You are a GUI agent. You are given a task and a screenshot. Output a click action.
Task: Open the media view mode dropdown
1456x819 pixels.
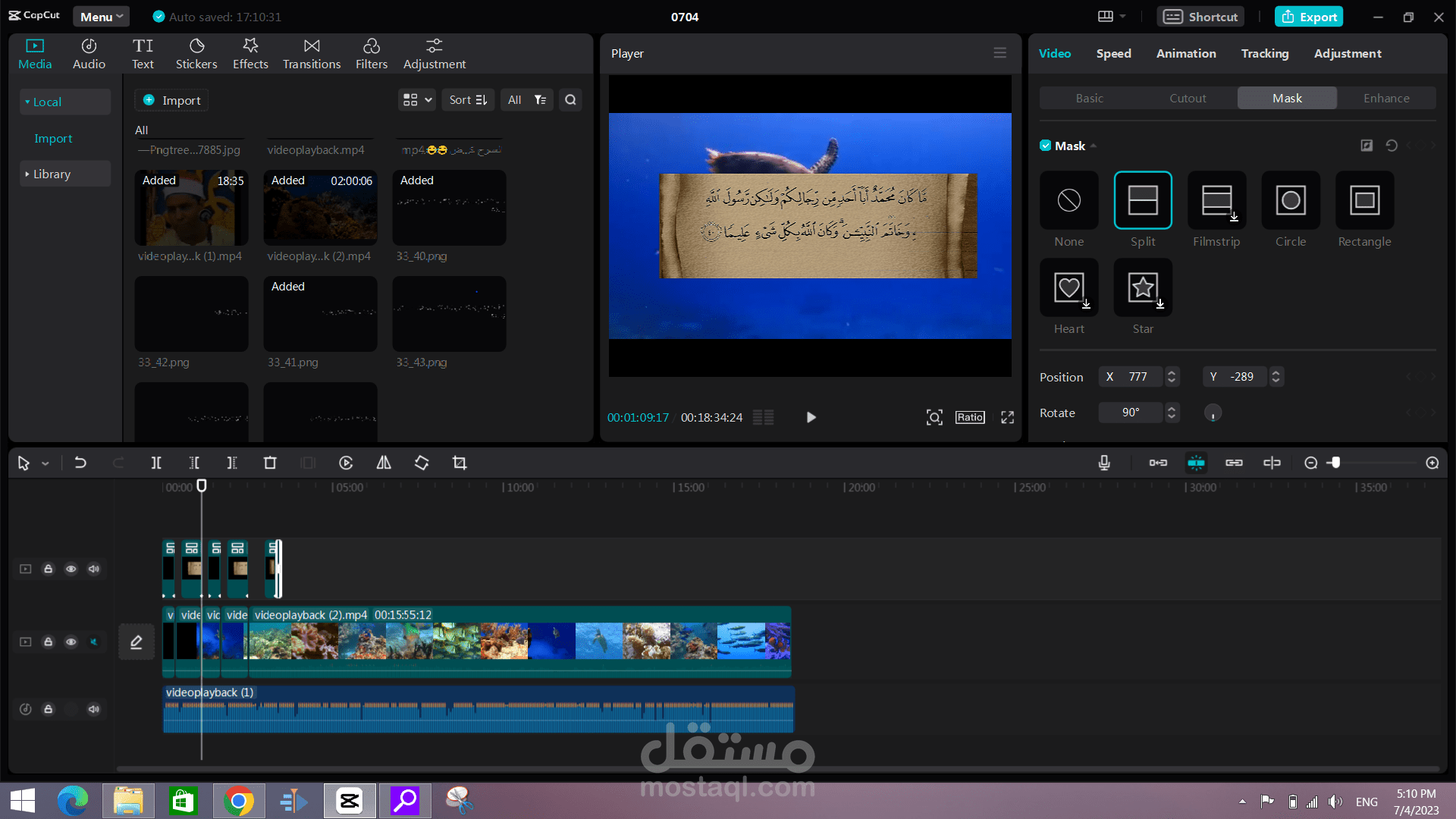417,99
